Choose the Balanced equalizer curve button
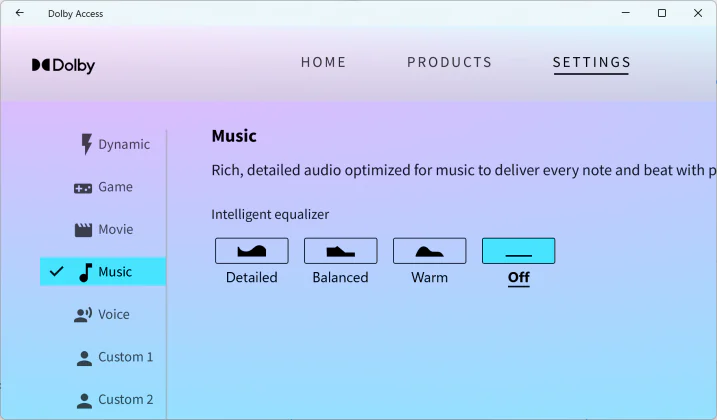The width and height of the screenshot is (717, 420). click(341, 251)
